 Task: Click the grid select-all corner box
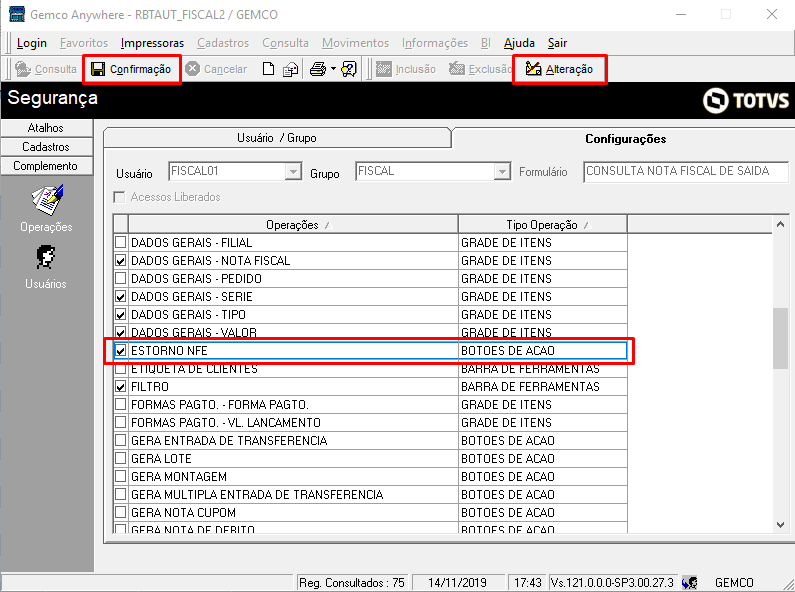pos(121,224)
